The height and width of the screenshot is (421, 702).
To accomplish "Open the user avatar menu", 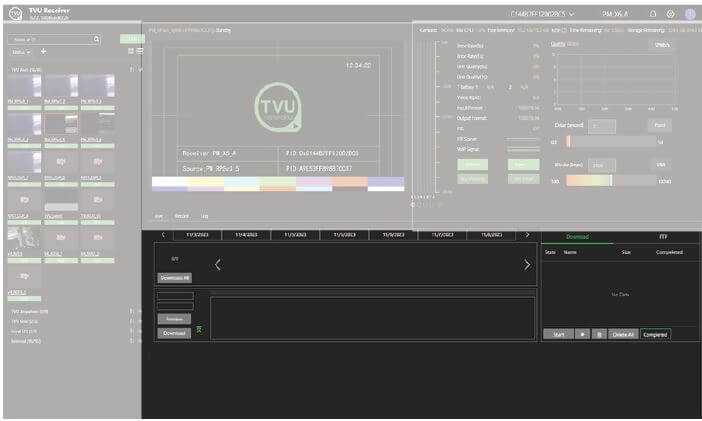I will pos(690,14).
